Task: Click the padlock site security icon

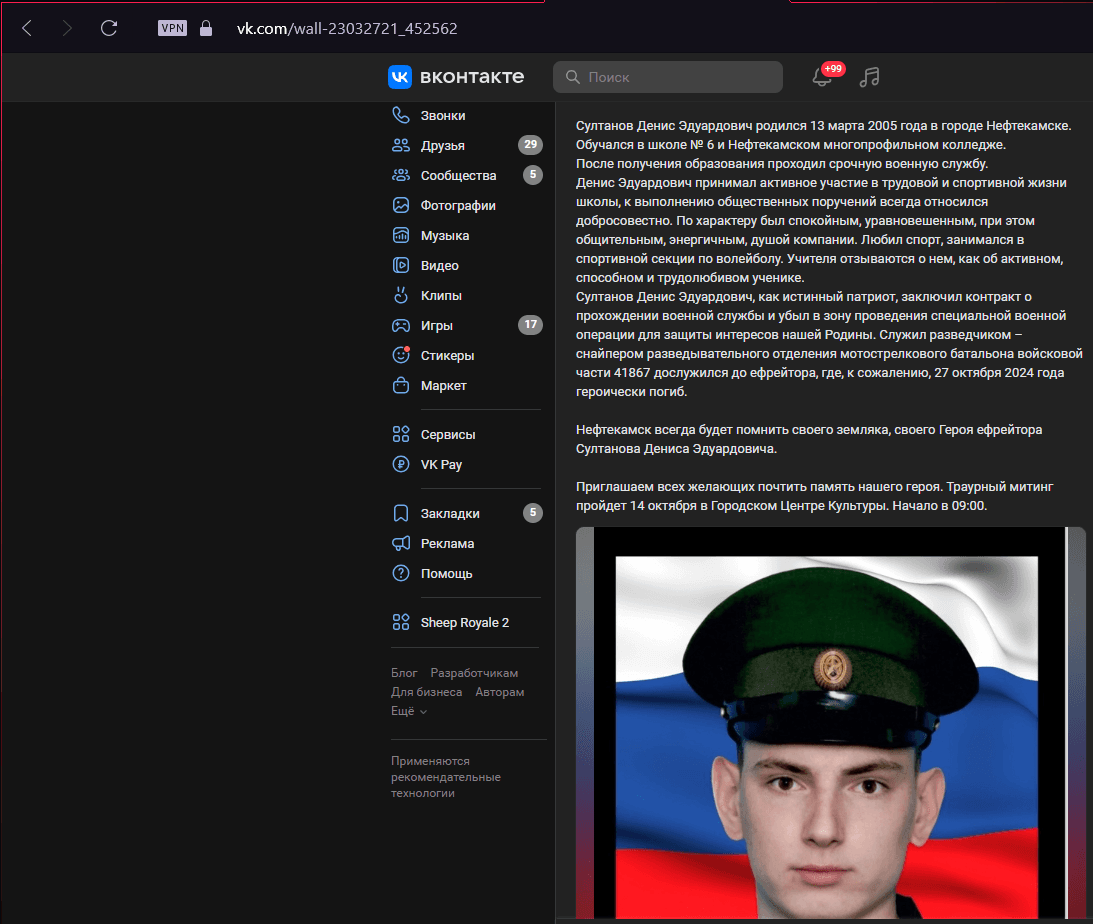Action: [x=206, y=29]
